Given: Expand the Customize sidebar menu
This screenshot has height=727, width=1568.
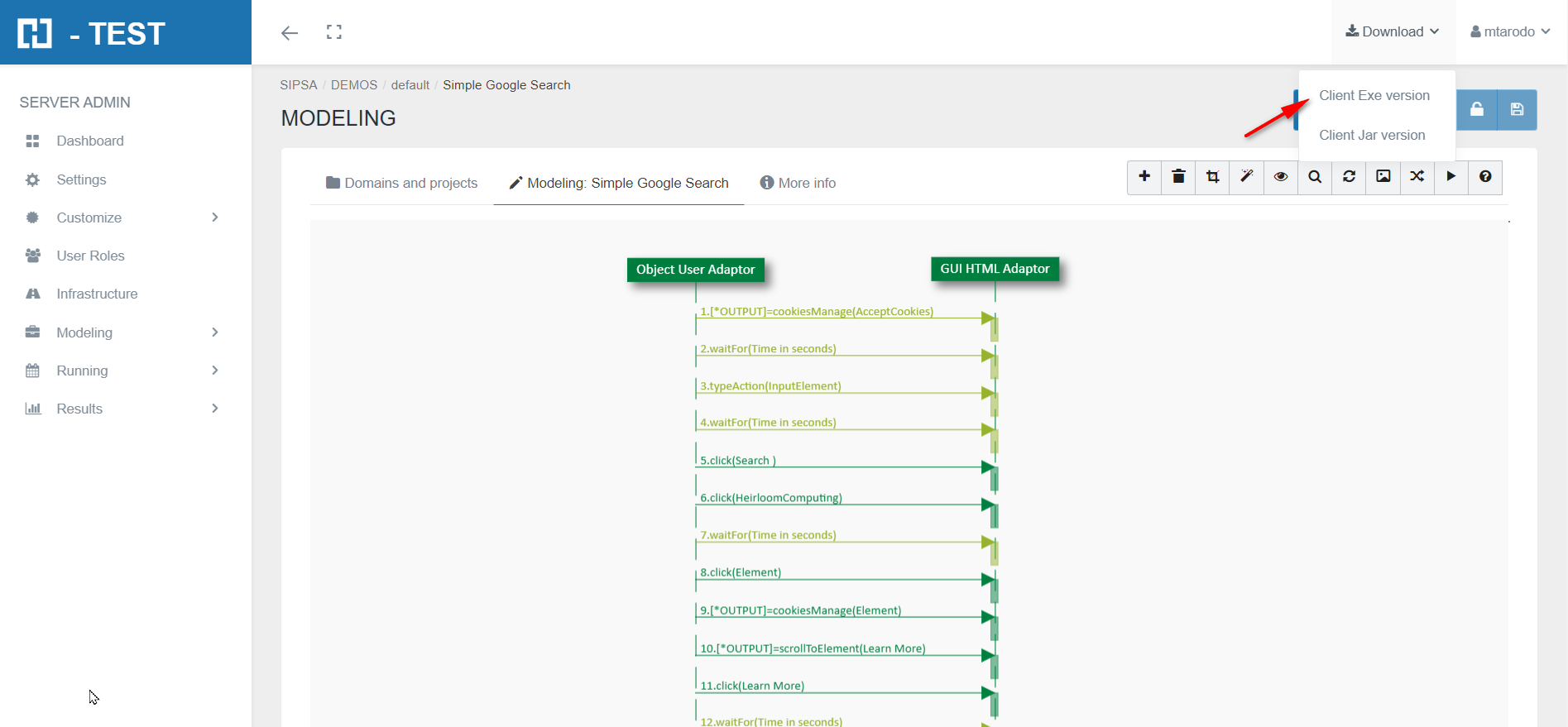Looking at the screenshot, I should point(124,218).
